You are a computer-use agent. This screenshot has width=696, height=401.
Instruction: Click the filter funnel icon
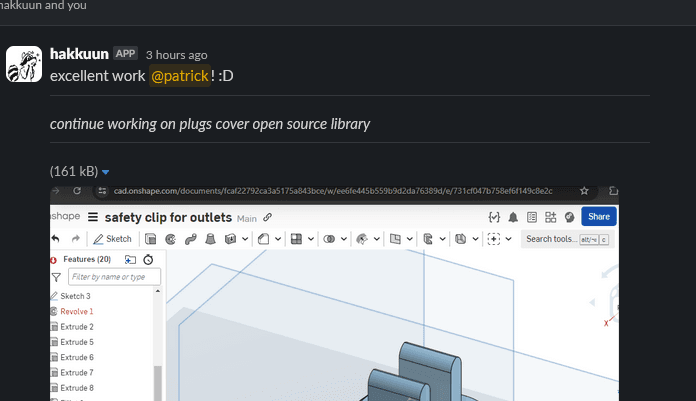pos(56,277)
